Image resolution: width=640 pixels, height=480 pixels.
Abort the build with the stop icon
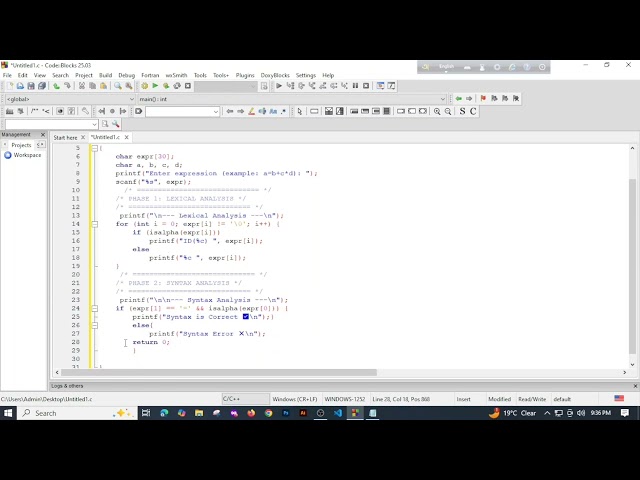click(x=188, y=86)
